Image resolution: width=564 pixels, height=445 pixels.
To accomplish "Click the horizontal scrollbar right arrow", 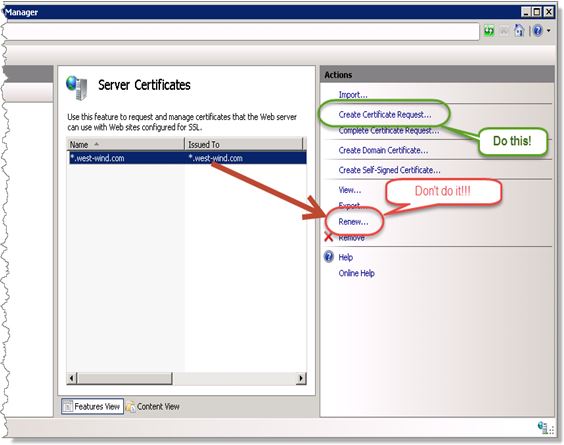I will (x=301, y=378).
